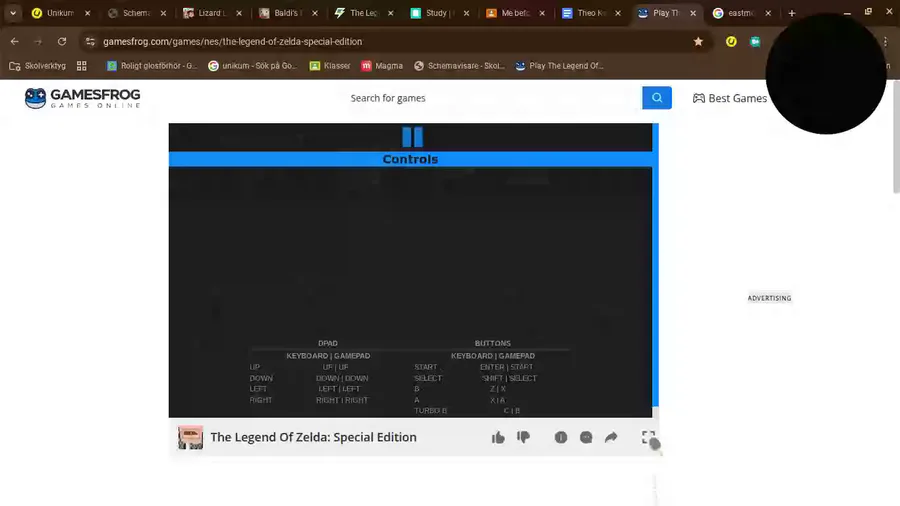Open the game info icon

click(x=561, y=437)
